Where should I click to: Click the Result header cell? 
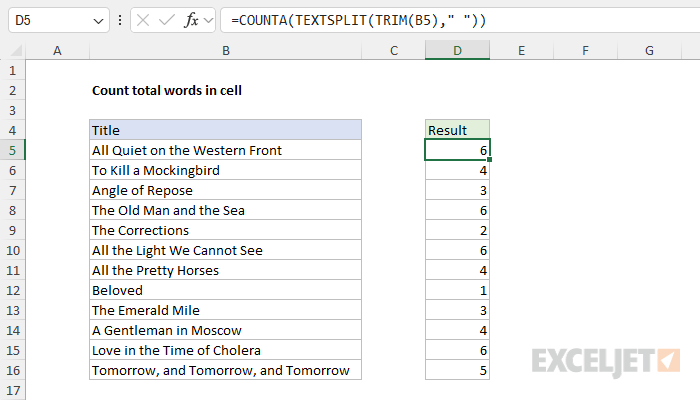click(457, 130)
